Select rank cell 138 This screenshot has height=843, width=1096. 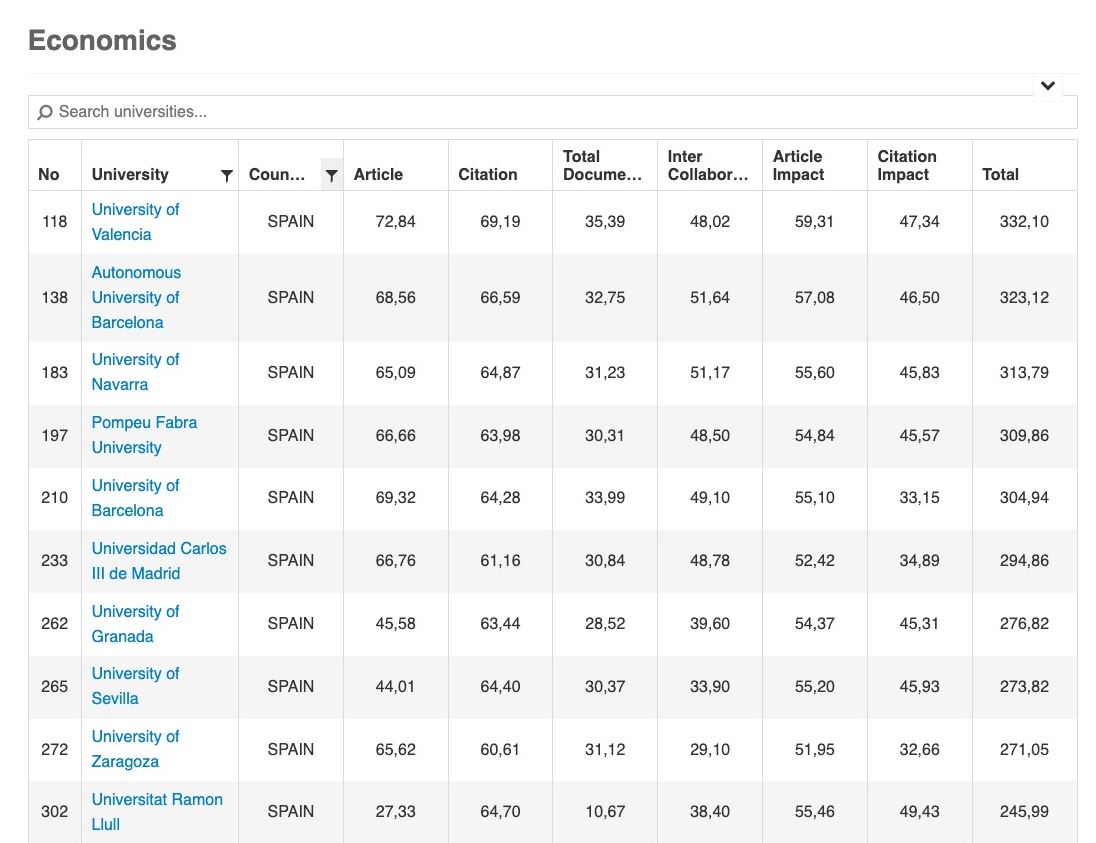click(x=55, y=298)
